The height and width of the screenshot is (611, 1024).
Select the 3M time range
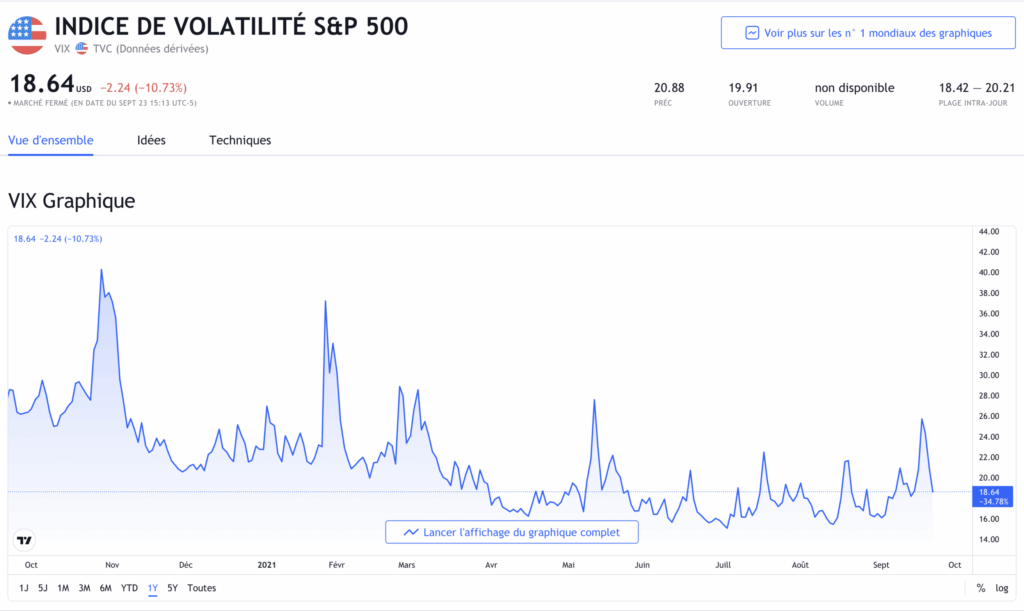pos(84,588)
